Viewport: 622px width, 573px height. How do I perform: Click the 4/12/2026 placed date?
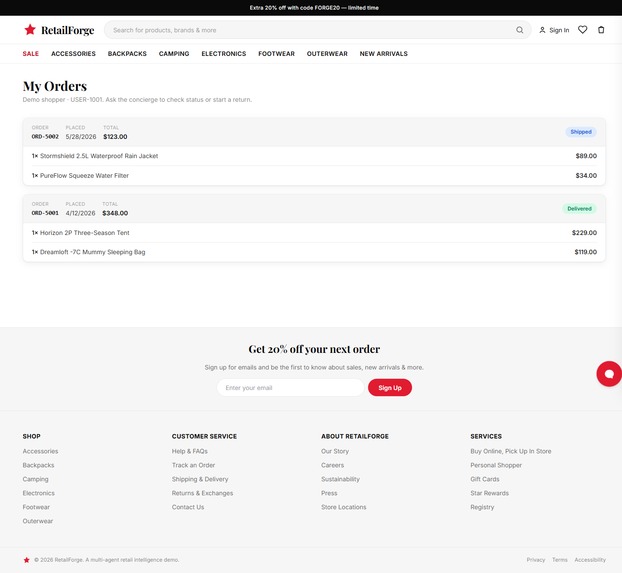(x=81, y=213)
